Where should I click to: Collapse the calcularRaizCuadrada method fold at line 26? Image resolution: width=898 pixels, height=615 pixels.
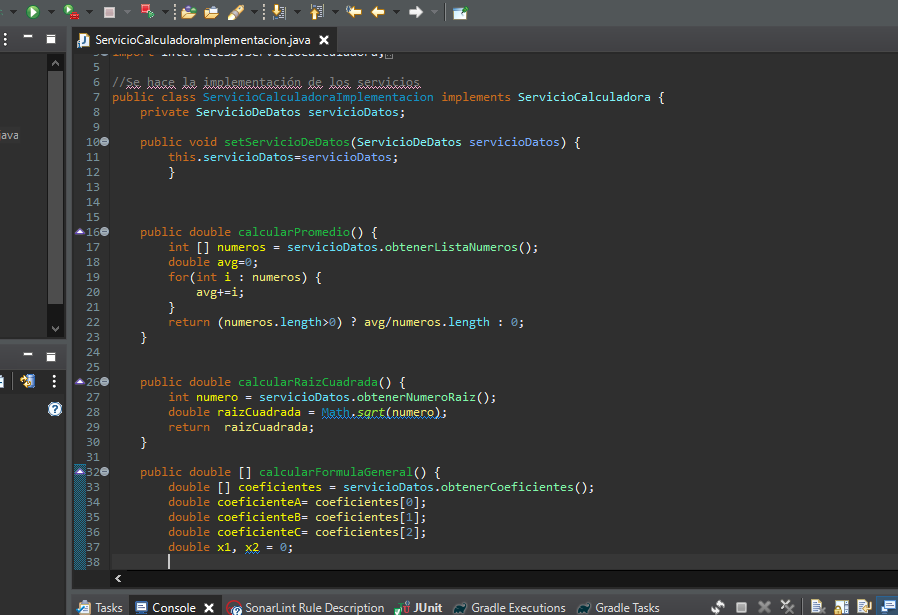104,382
